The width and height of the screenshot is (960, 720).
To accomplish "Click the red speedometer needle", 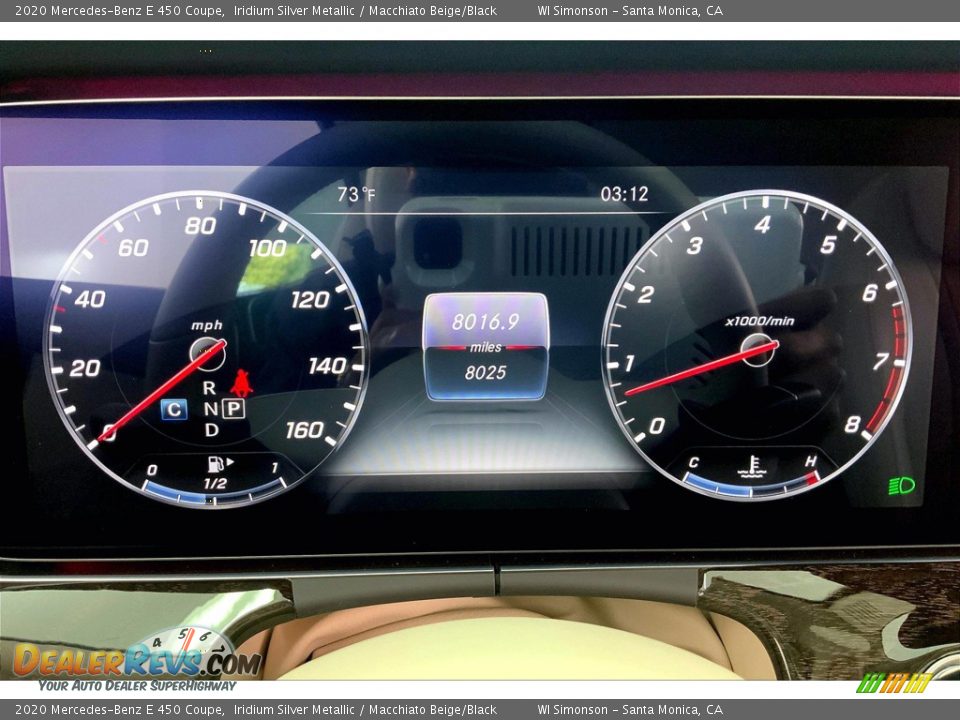I will coord(162,391).
